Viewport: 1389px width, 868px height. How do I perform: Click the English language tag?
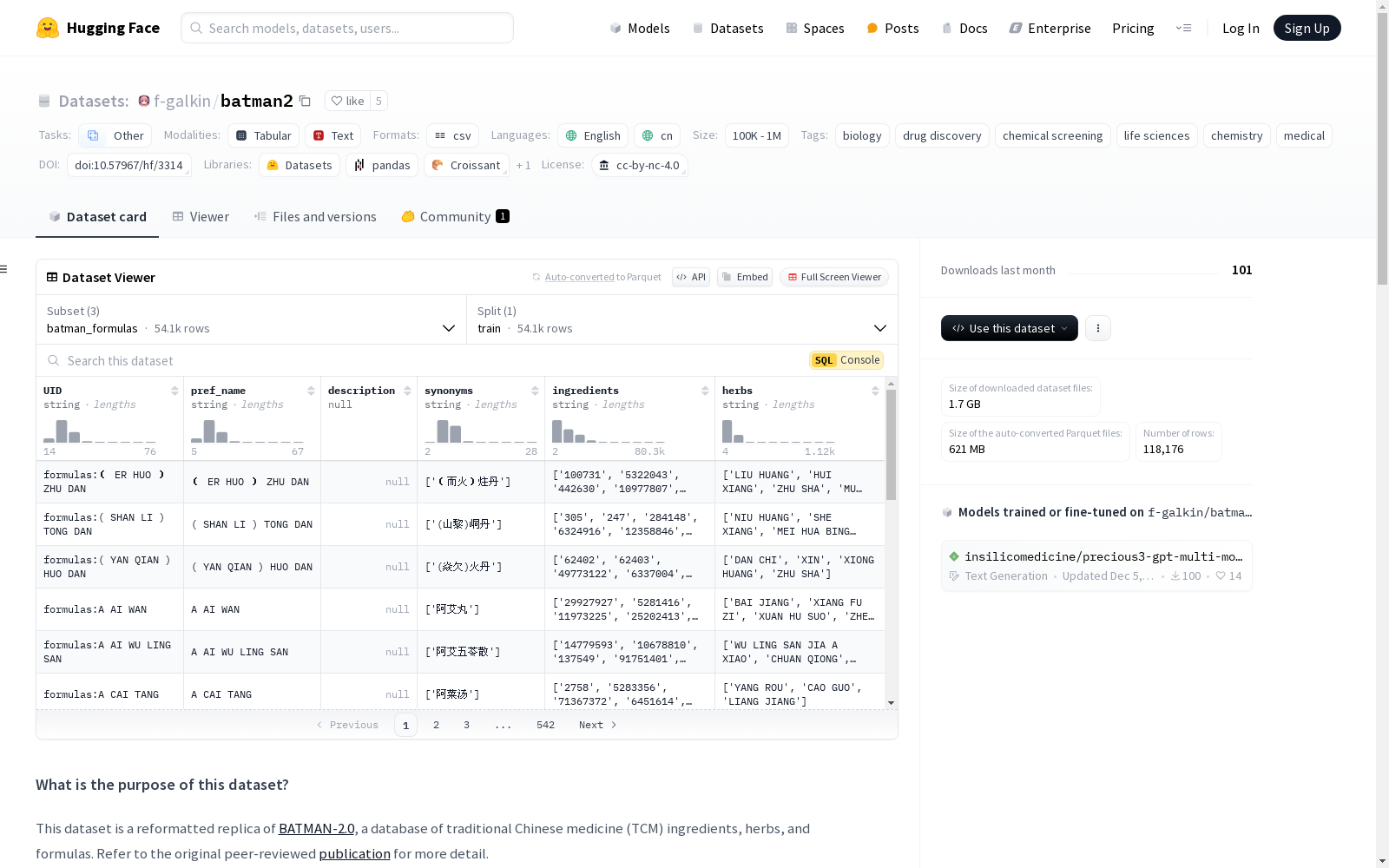pos(593,135)
